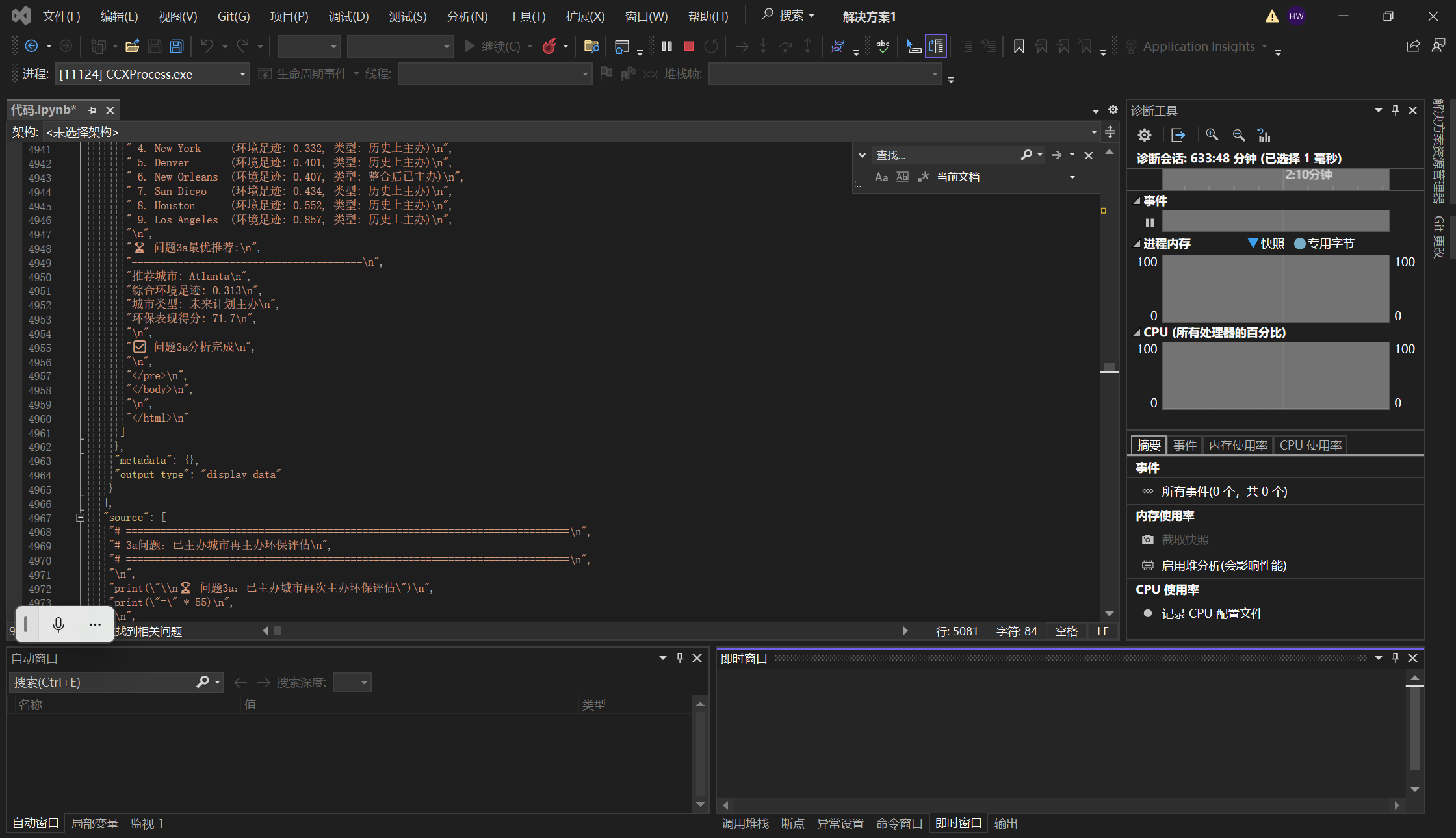
Task: Click the Hot Reload flame icon
Action: click(x=549, y=46)
